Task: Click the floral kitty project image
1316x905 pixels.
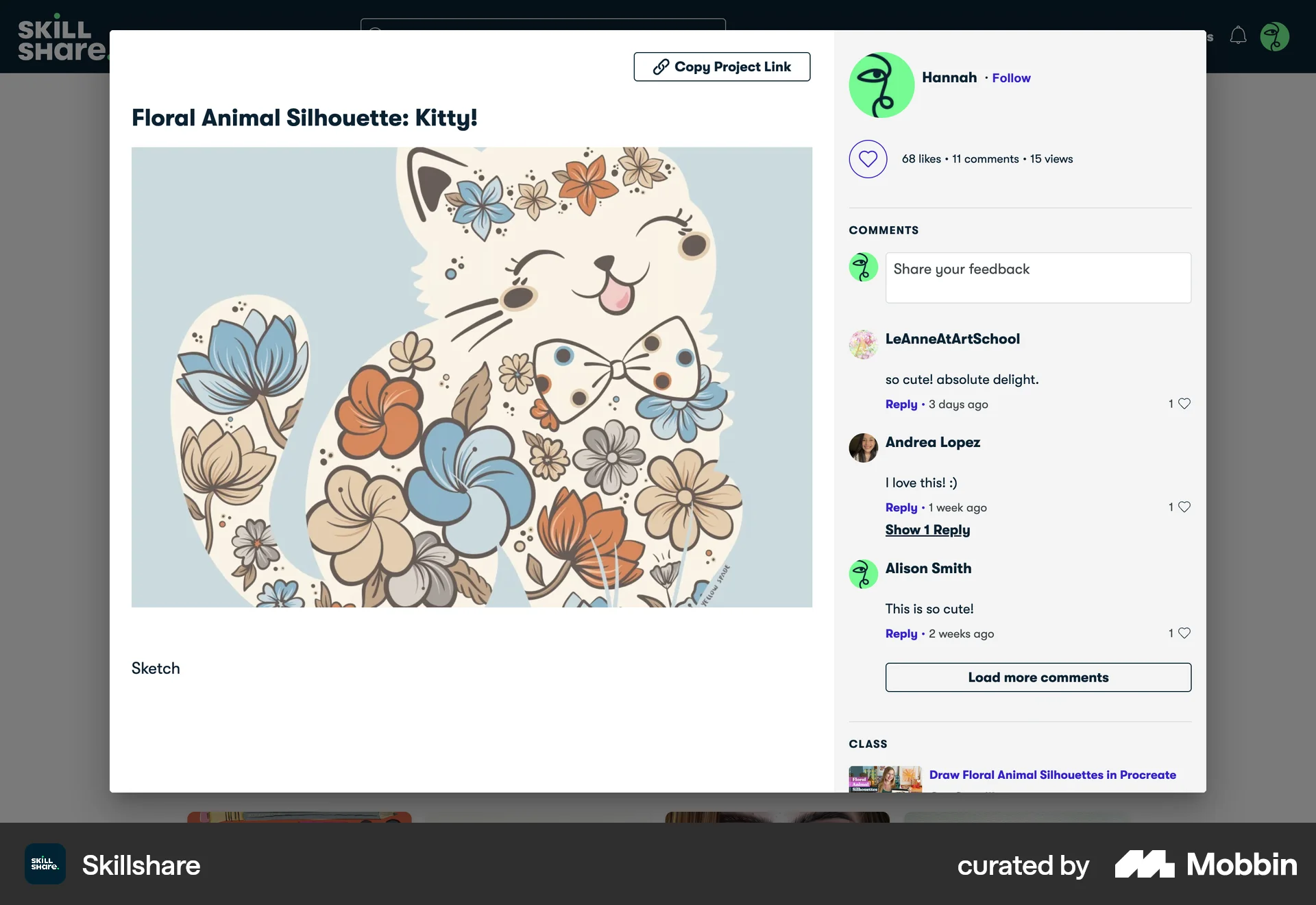Action: pyautogui.click(x=472, y=376)
